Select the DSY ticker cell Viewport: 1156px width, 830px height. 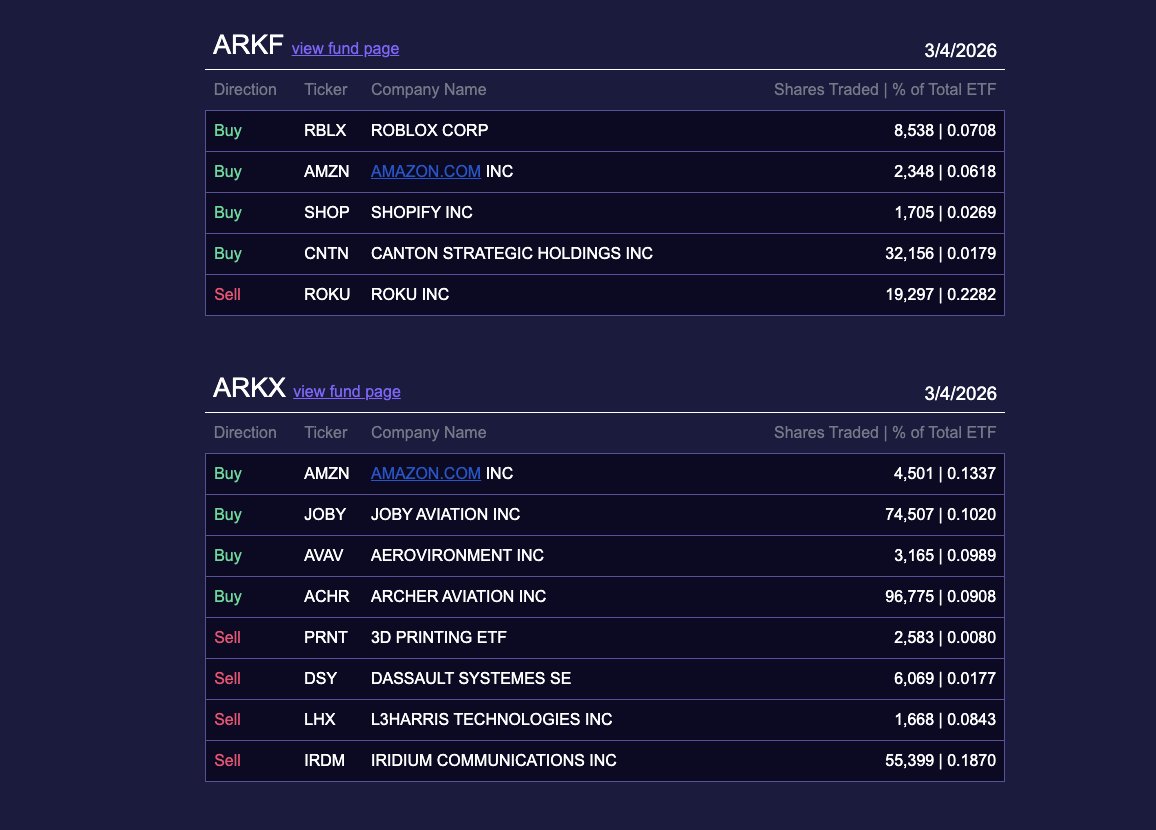[320, 678]
